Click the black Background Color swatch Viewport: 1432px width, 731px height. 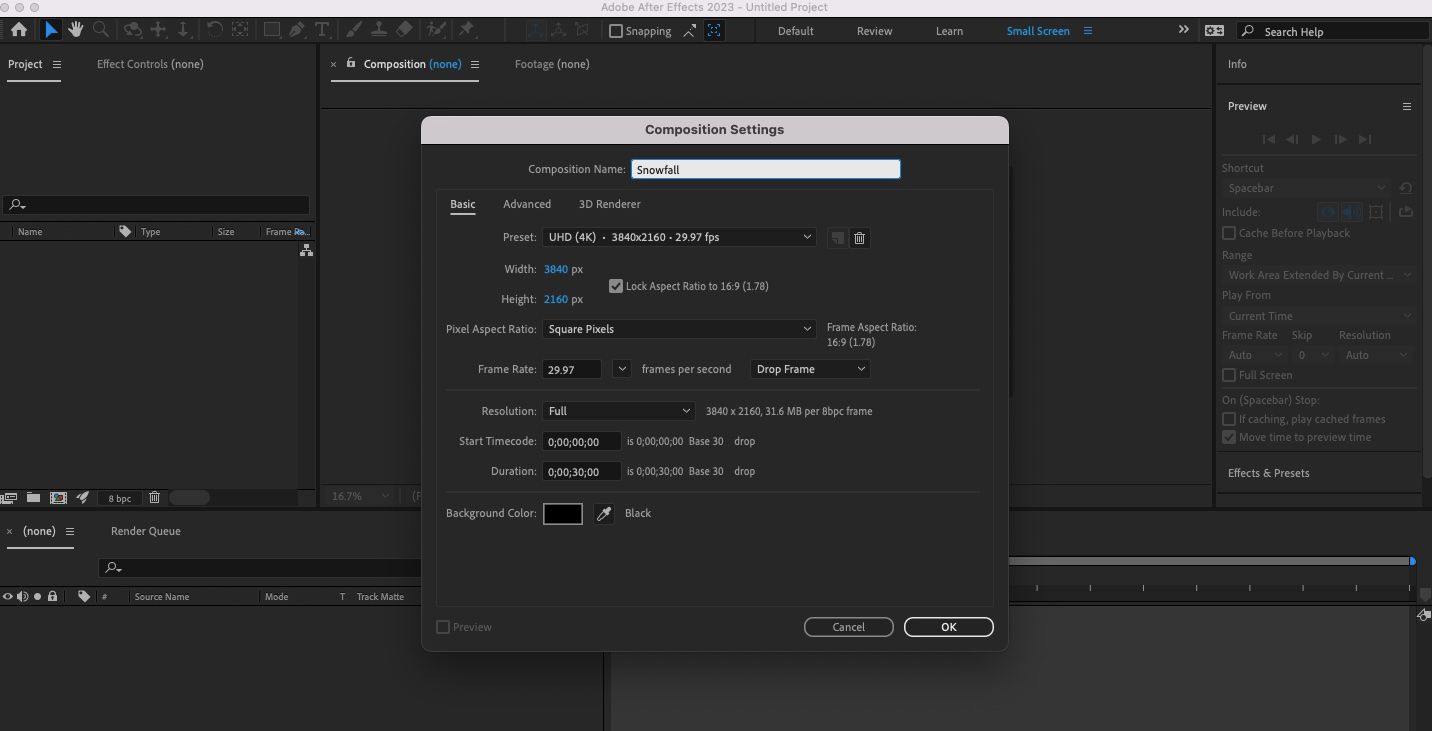[x=562, y=514]
